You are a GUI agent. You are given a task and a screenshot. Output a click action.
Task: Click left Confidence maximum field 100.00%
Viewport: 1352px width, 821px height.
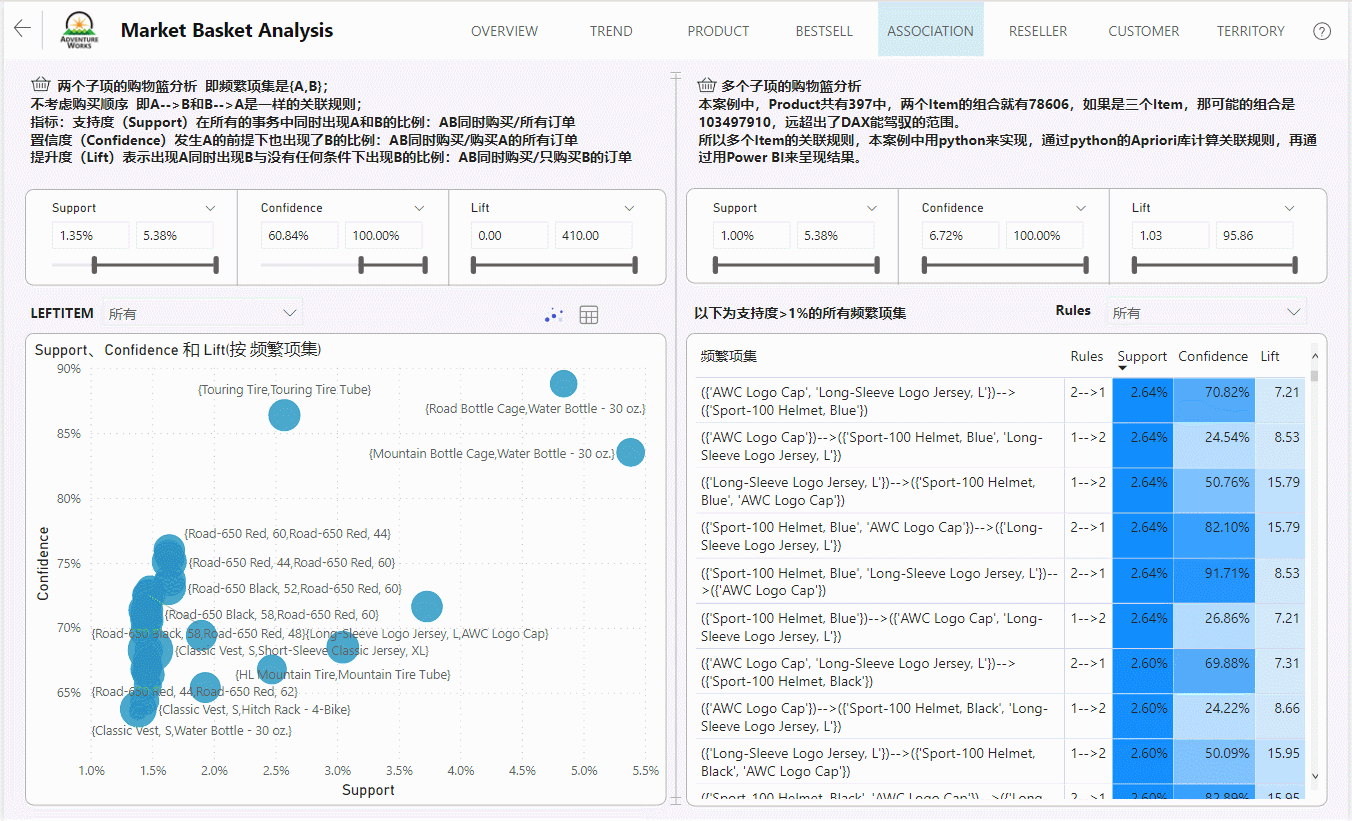click(384, 236)
